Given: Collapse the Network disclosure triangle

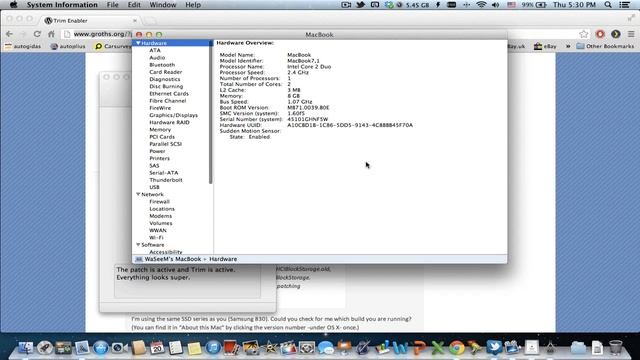Looking at the screenshot, I should click(x=138, y=194).
